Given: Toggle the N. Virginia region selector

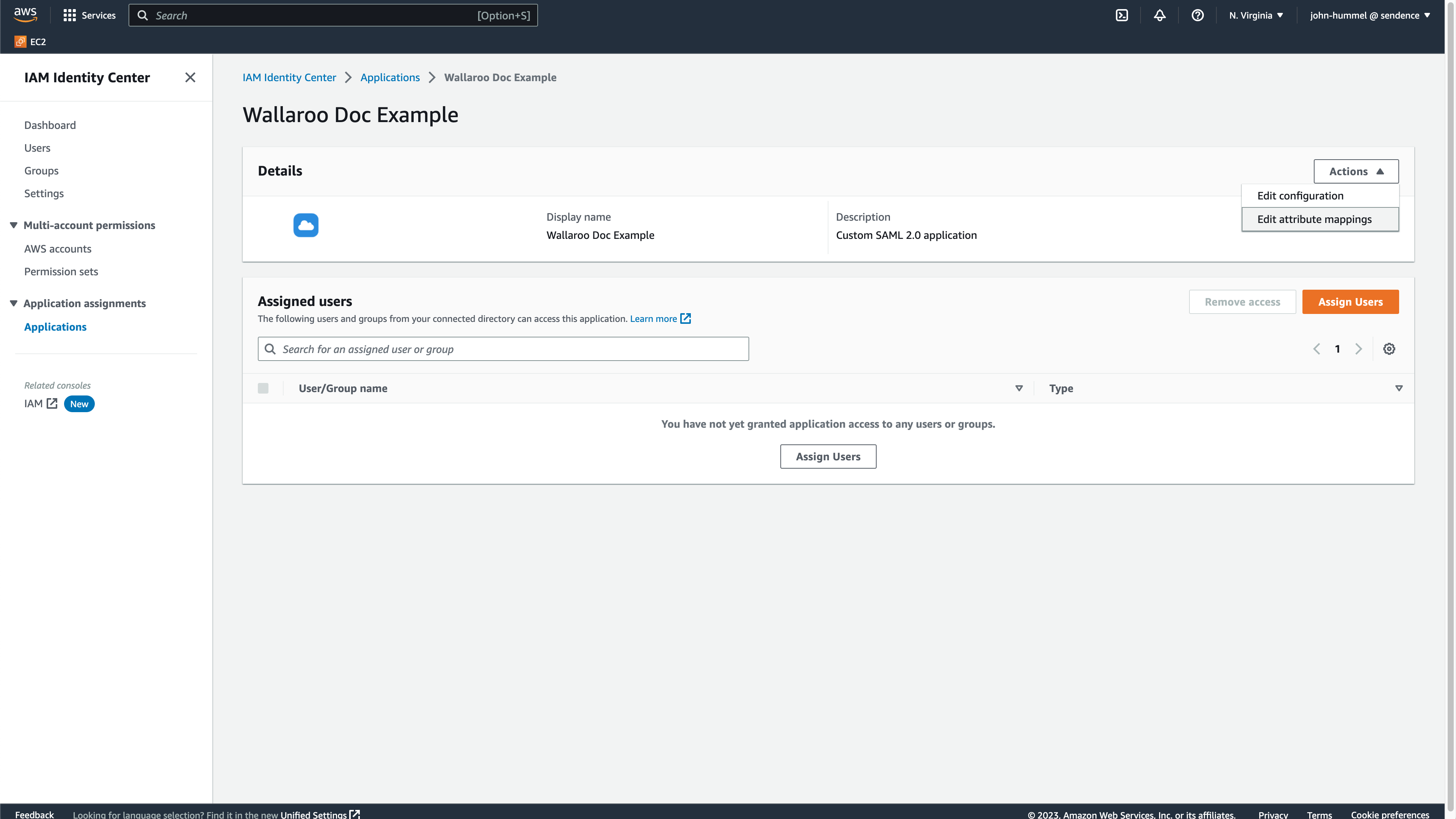Looking at the screenshot, I should pyautogui.click(x=1255, y=15).
